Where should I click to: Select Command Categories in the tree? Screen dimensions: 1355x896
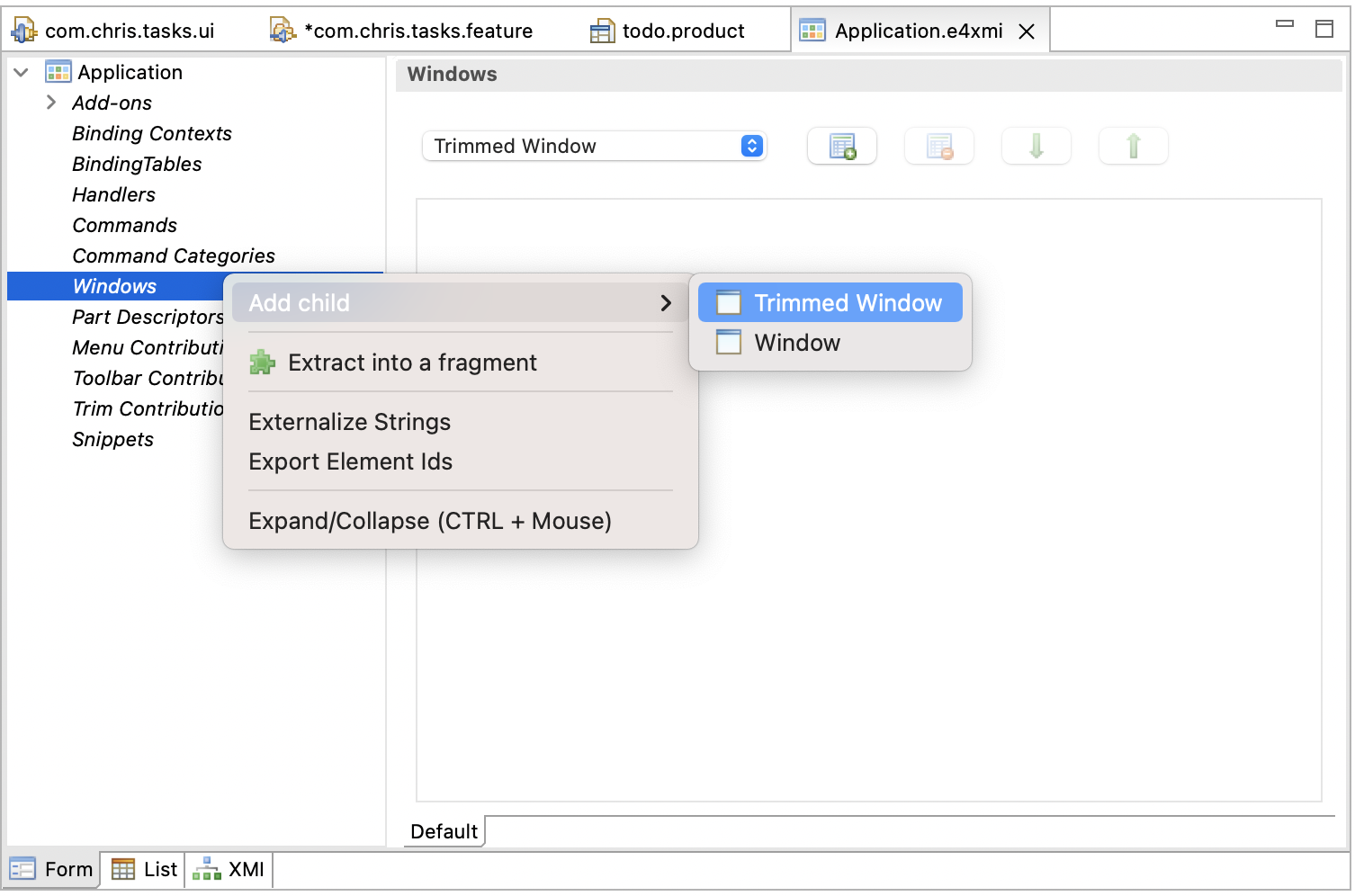click(x=174, y=255)
